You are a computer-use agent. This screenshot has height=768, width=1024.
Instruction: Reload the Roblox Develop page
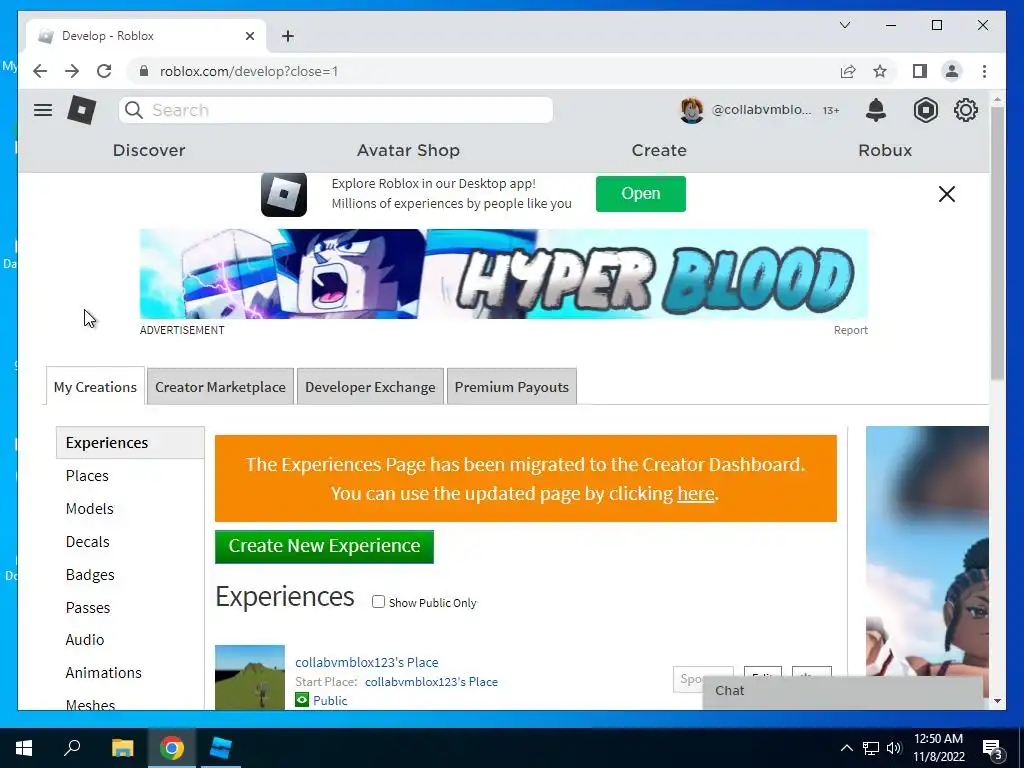point(104,71)
